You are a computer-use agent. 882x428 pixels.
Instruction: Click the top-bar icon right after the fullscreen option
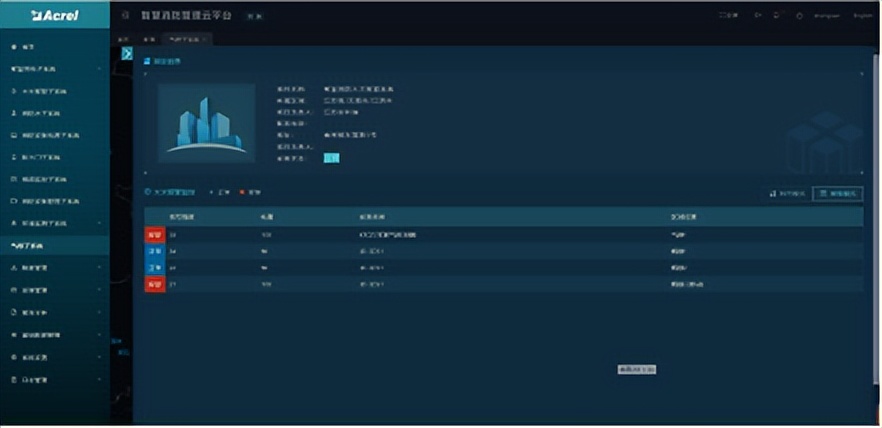tap(758, 16)
